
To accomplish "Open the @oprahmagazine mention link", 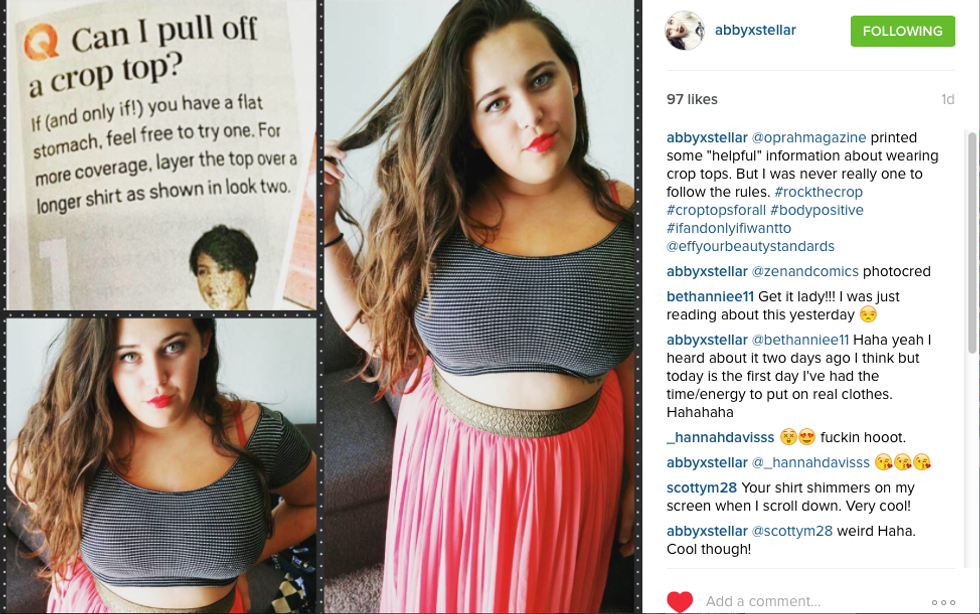I will pos(809,138).
